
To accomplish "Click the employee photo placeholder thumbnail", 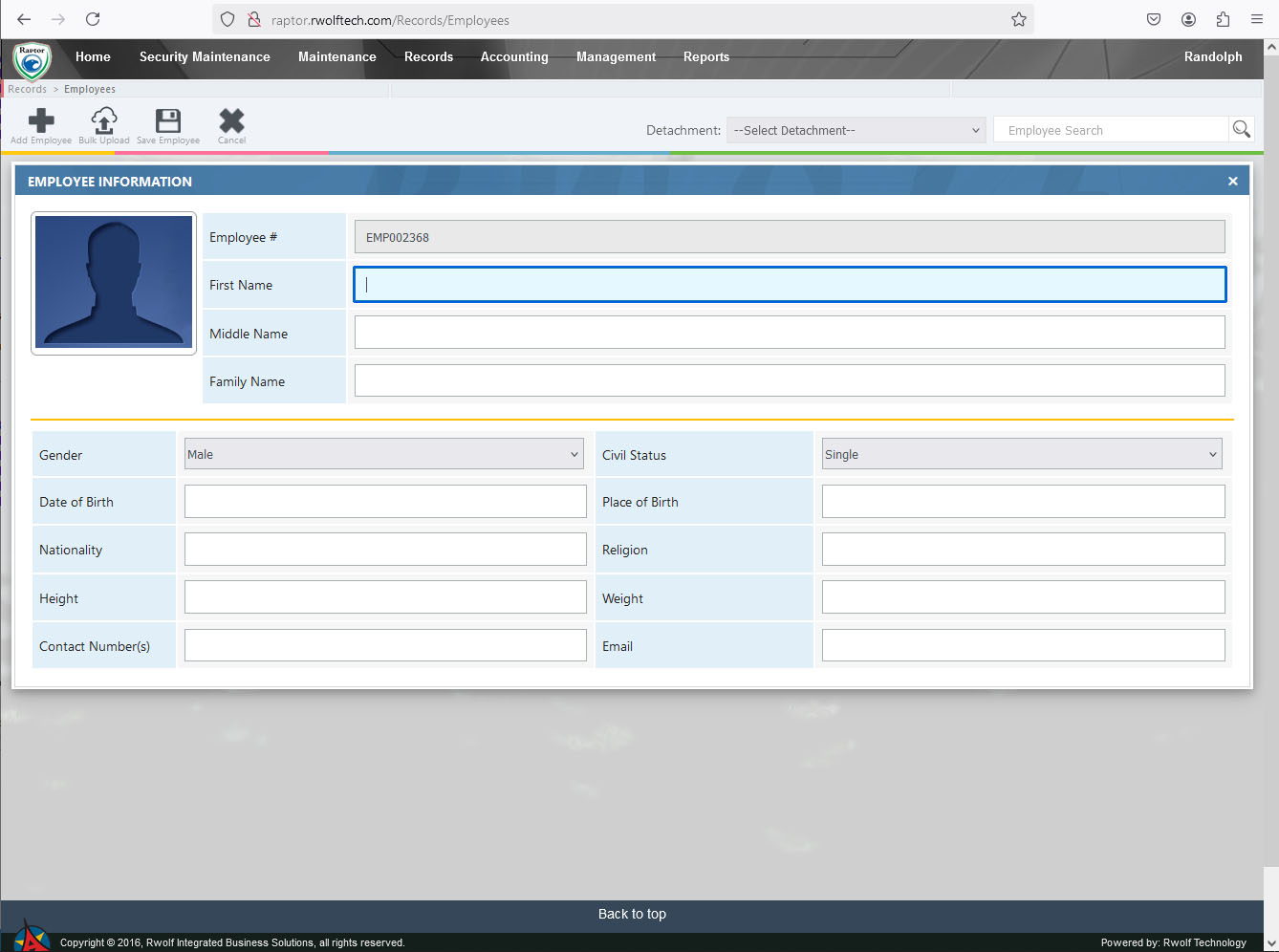I will (114, 283).
